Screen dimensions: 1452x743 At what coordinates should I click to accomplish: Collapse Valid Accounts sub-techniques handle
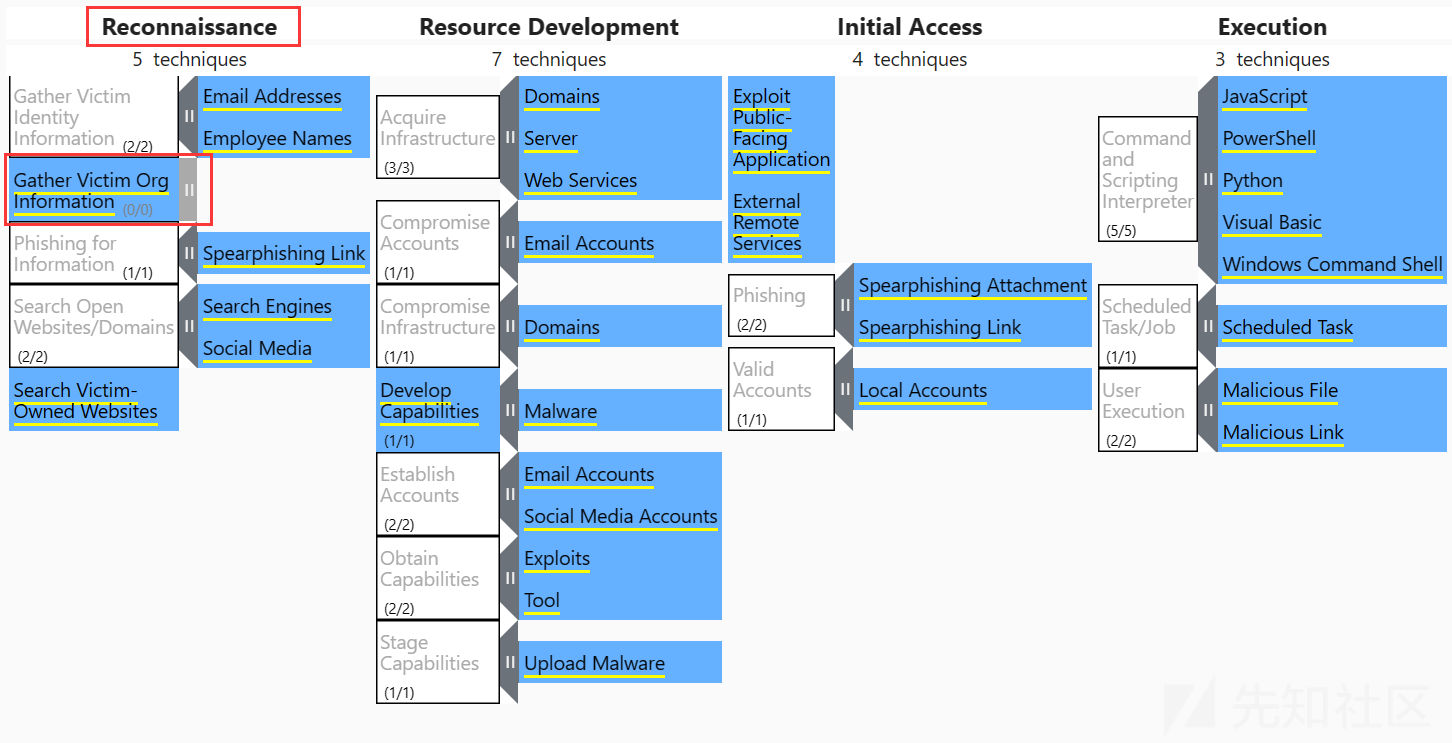(844, 389)
